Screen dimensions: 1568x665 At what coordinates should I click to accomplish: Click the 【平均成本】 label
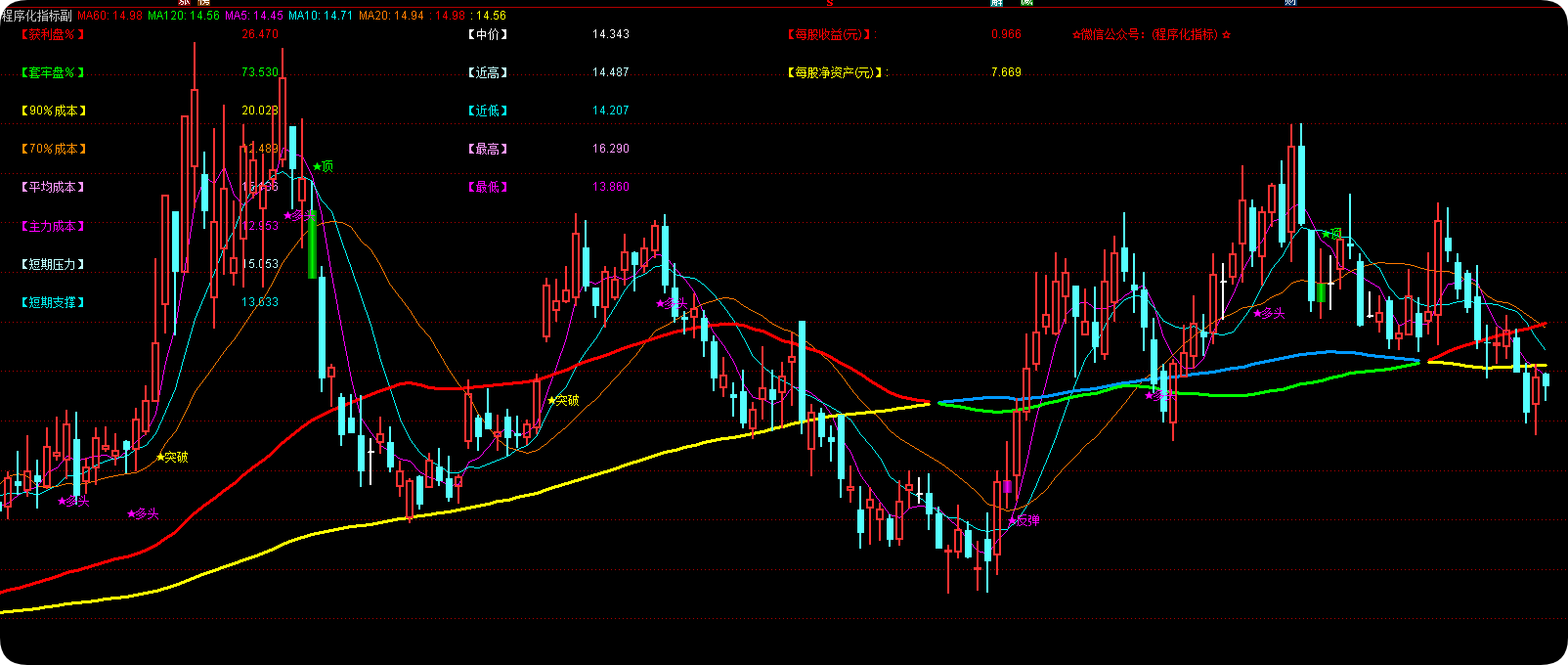tap(54, 187)
